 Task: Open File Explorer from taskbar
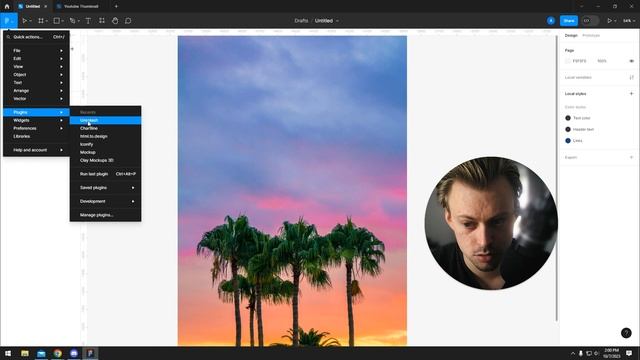point(25,353)
